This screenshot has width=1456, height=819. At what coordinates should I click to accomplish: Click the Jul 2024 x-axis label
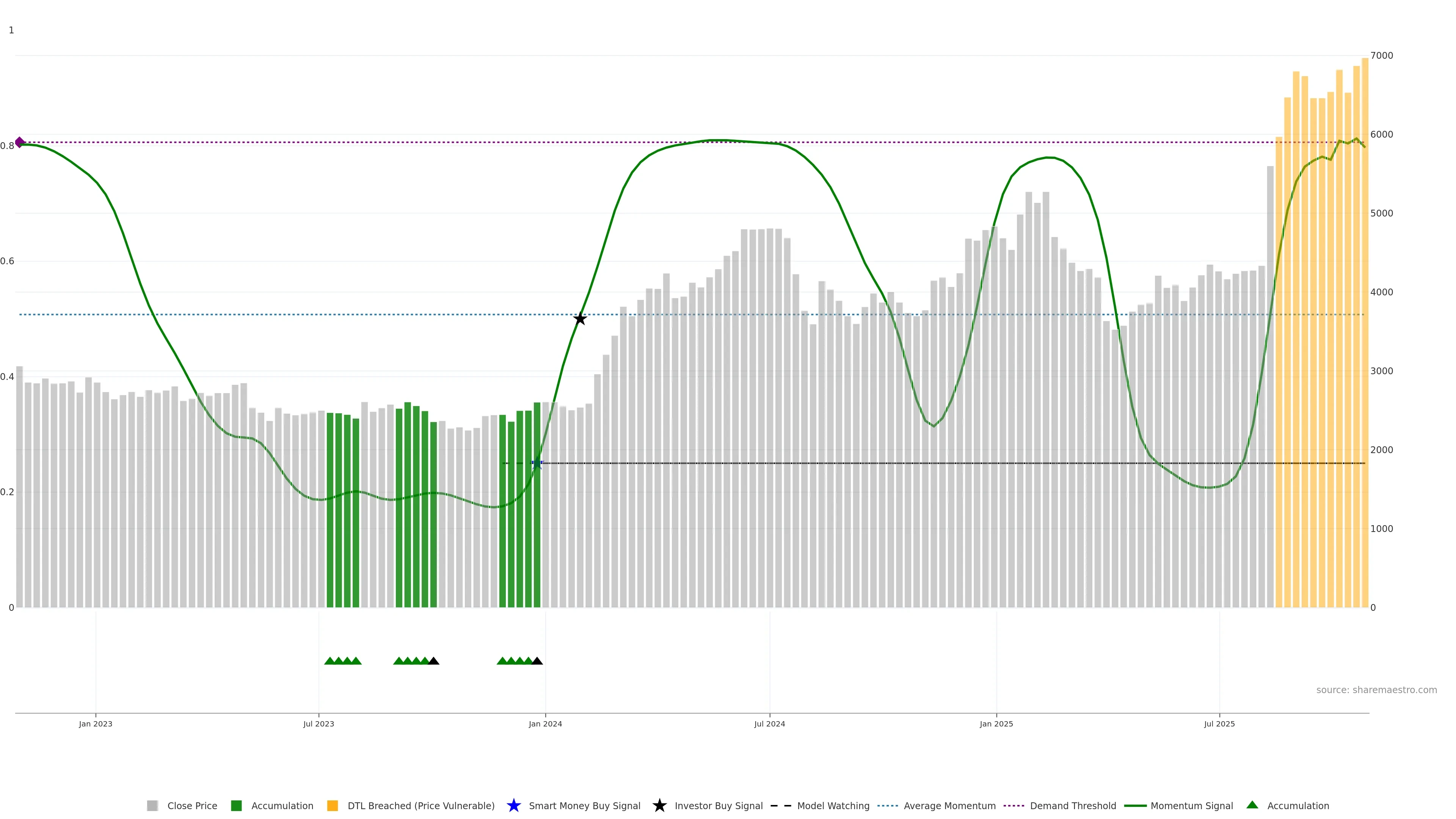pyautogui.click(x=769, y=723)
